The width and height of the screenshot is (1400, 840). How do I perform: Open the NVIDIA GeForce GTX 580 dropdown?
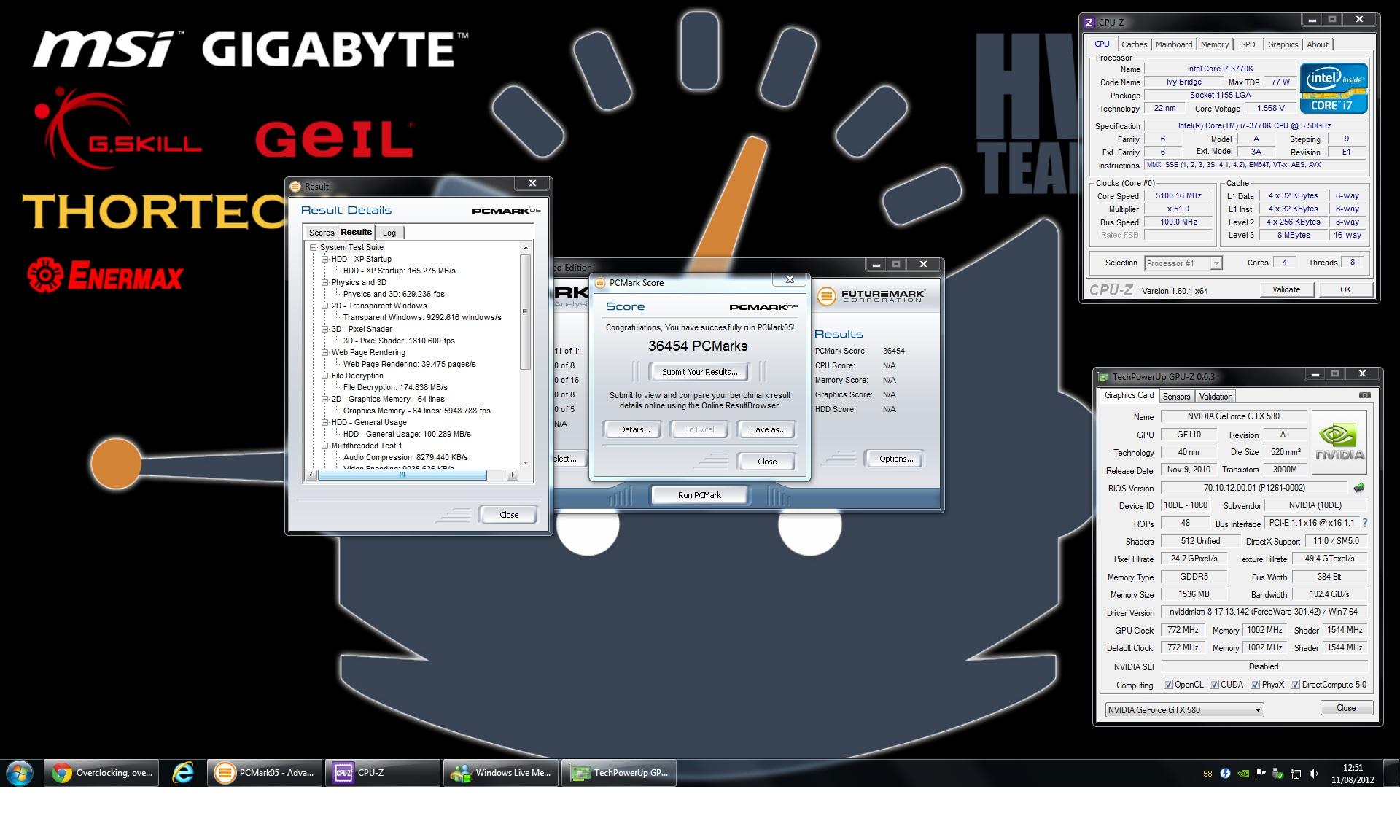click(x=1184, y=709)
